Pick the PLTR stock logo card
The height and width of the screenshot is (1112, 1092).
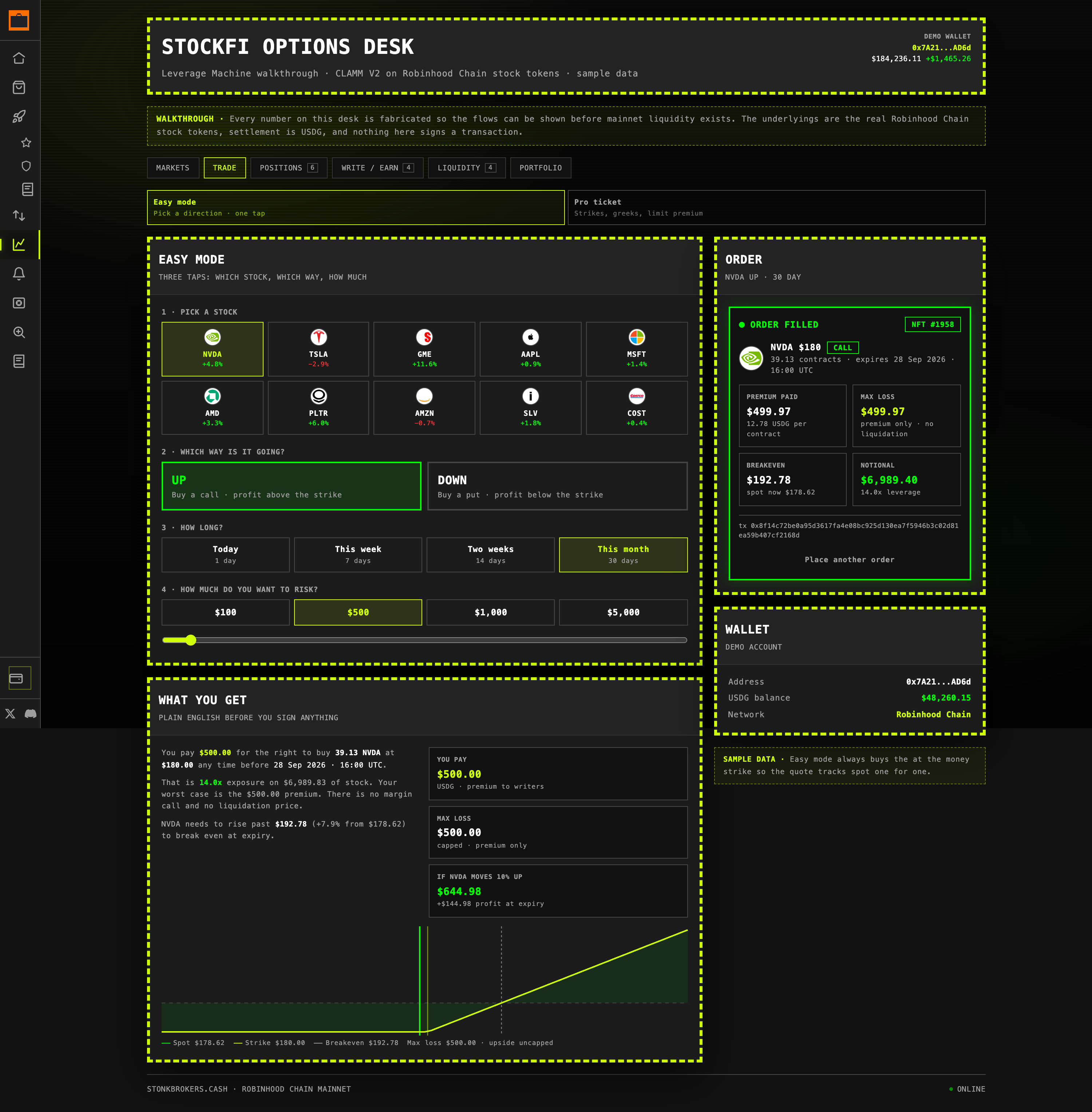[x=318, y=408]
